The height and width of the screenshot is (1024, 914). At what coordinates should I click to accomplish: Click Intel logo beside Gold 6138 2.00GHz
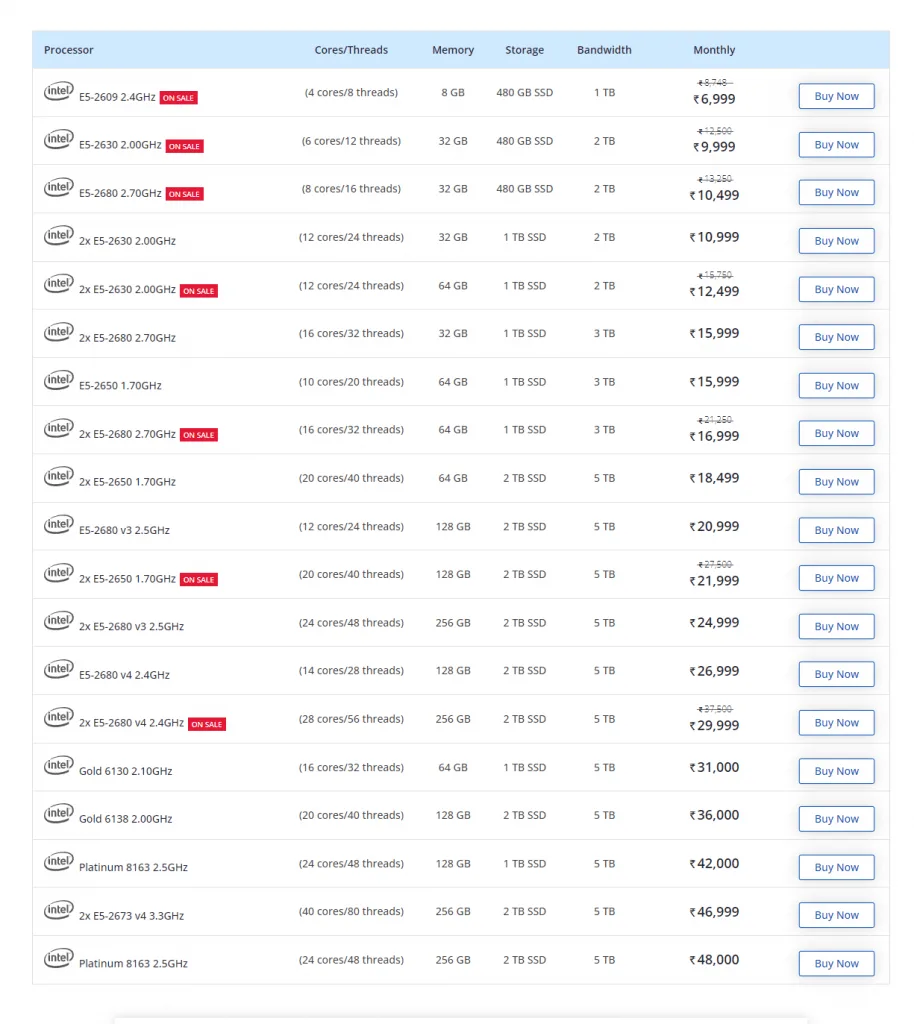(x=58, y=814)
